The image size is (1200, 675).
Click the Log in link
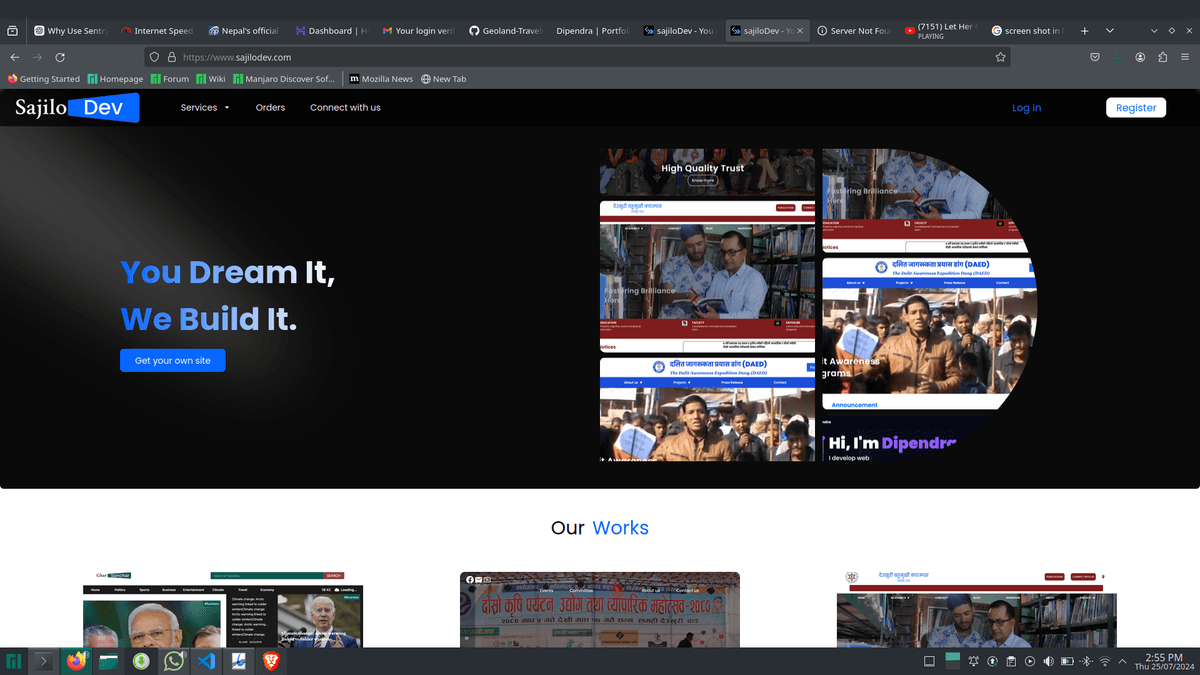[x=1026, y=108]
